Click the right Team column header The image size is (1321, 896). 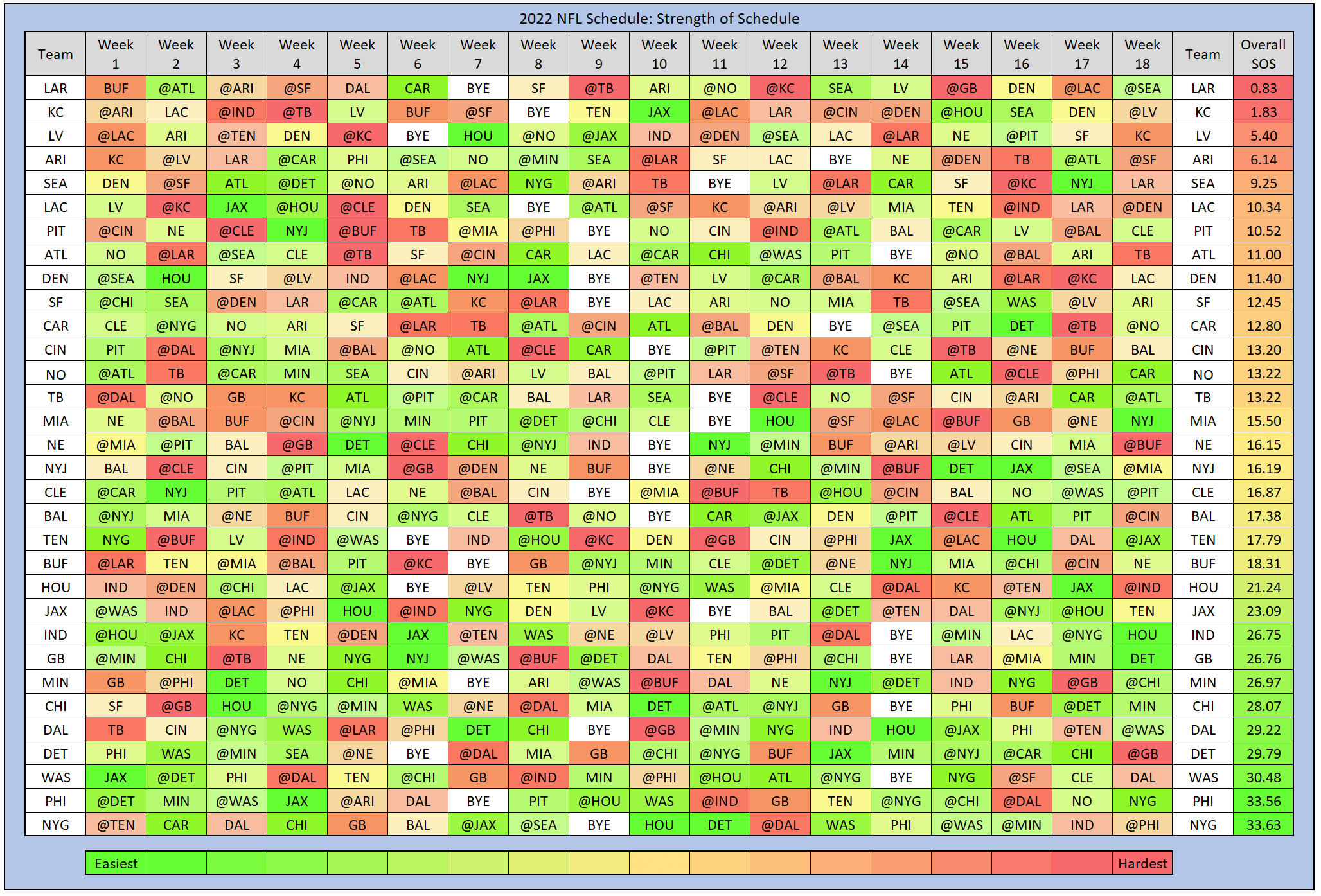[x=1203, y=54]
